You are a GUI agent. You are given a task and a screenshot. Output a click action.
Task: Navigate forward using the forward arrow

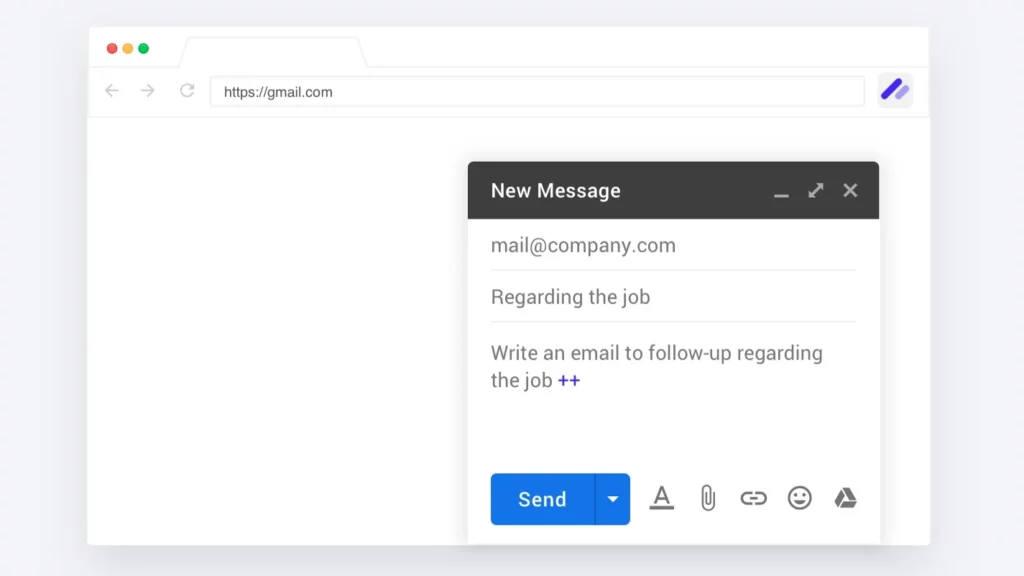pyautogui.click(x=148, y=90)
